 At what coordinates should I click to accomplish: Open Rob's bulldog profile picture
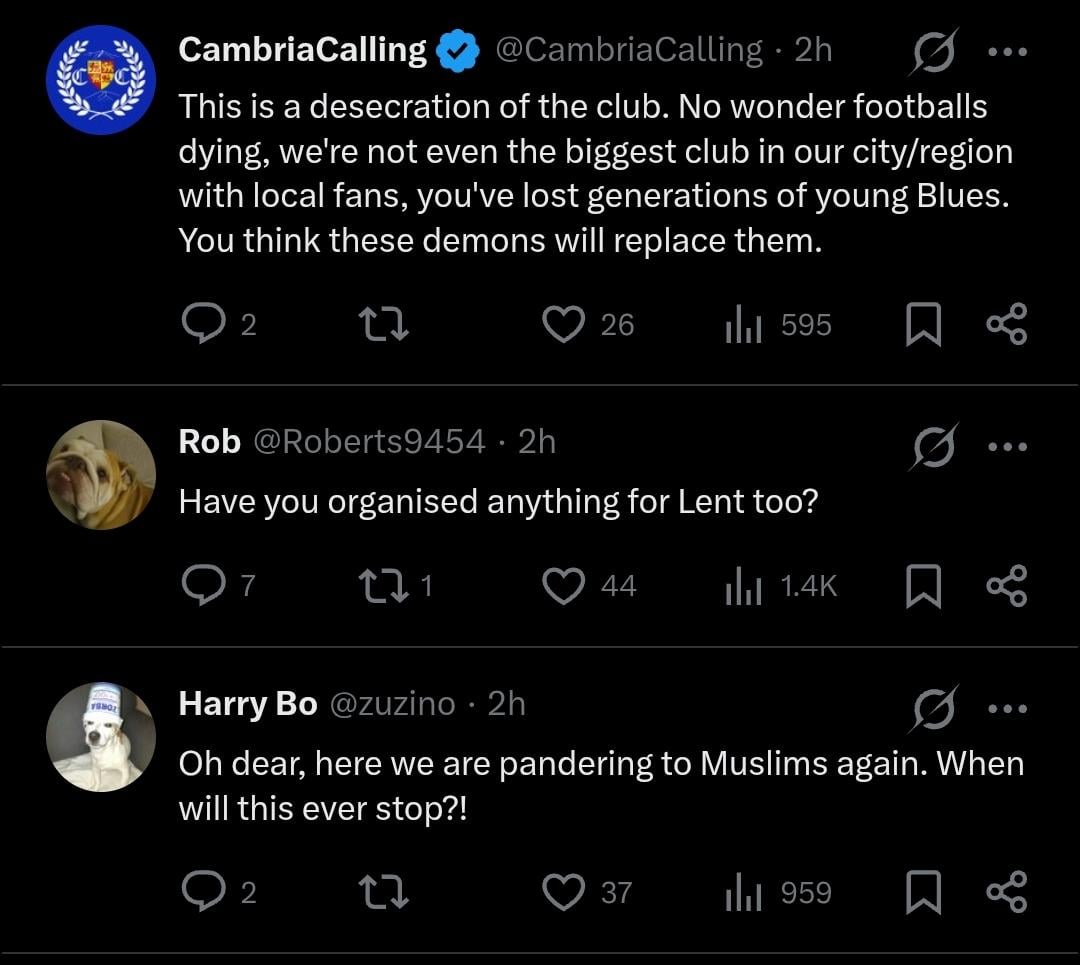point(101,474)
